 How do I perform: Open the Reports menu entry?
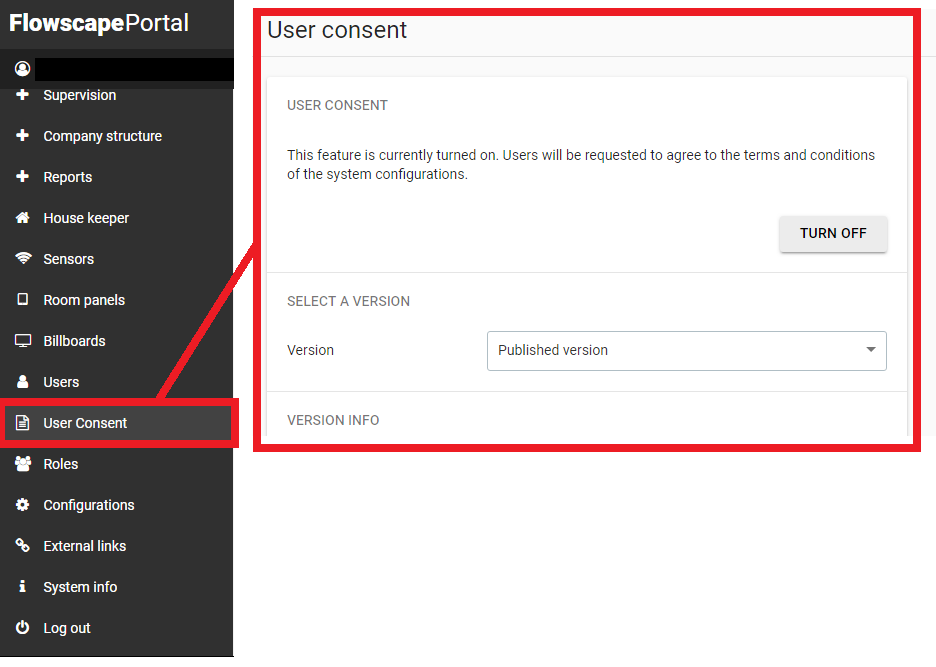[67, 176]
